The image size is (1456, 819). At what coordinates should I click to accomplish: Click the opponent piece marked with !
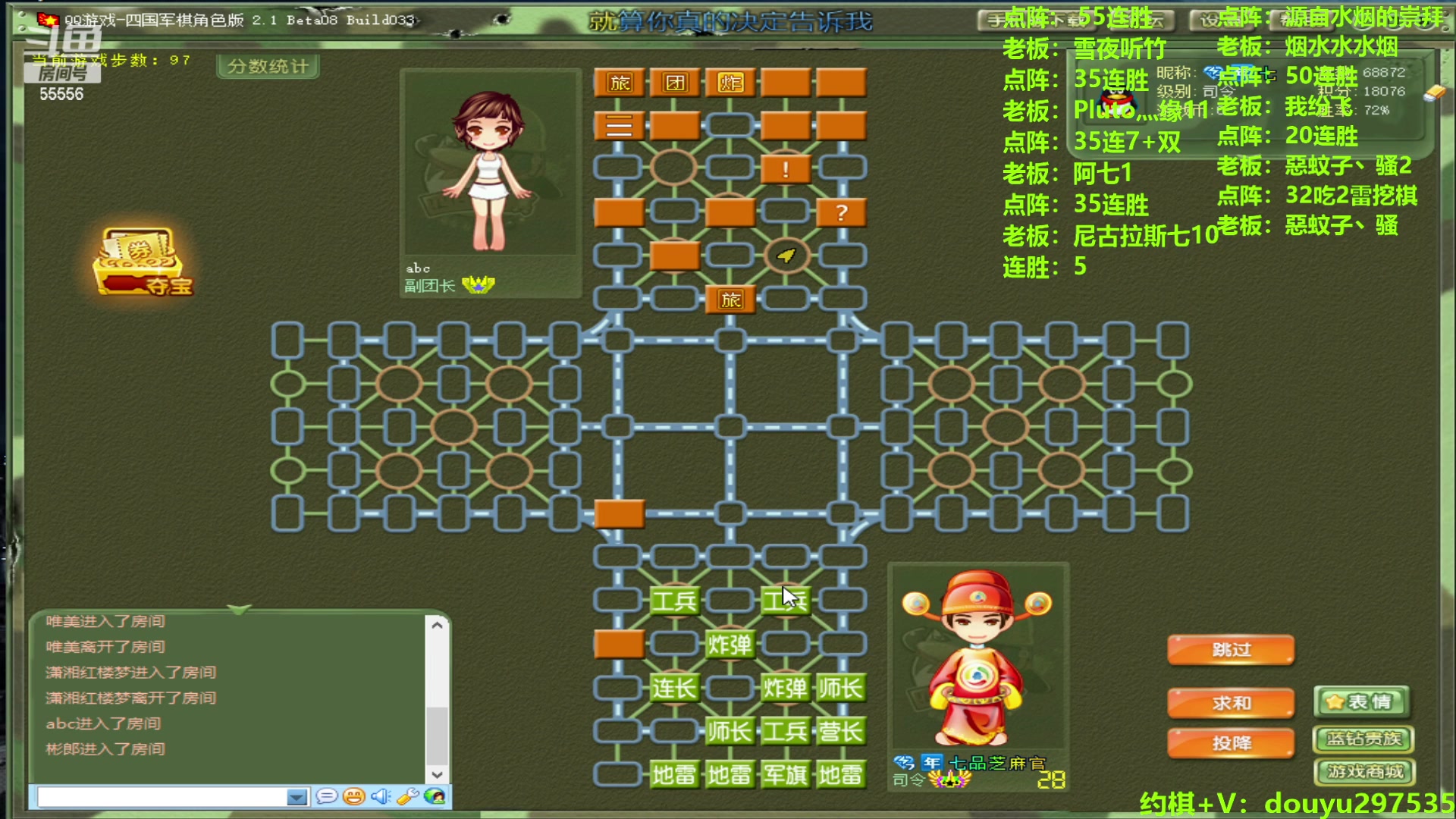point(786,169)
